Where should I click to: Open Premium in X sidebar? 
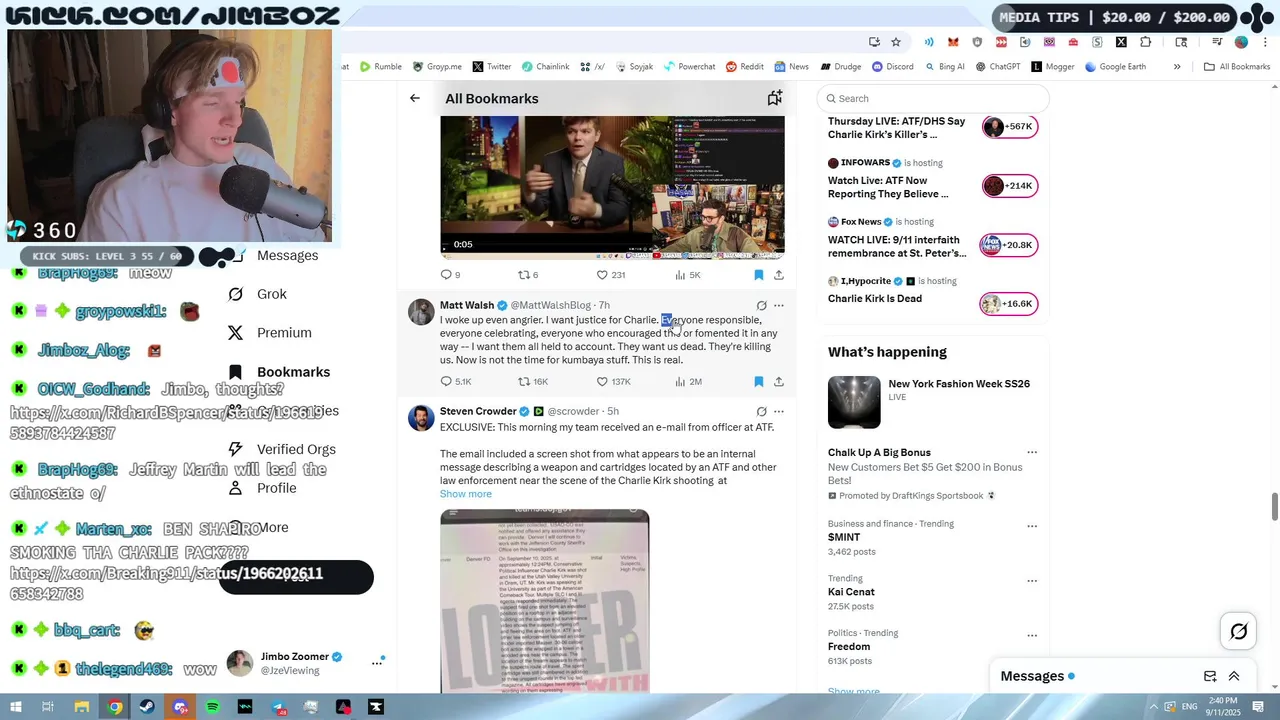click(x=270, y=333)
